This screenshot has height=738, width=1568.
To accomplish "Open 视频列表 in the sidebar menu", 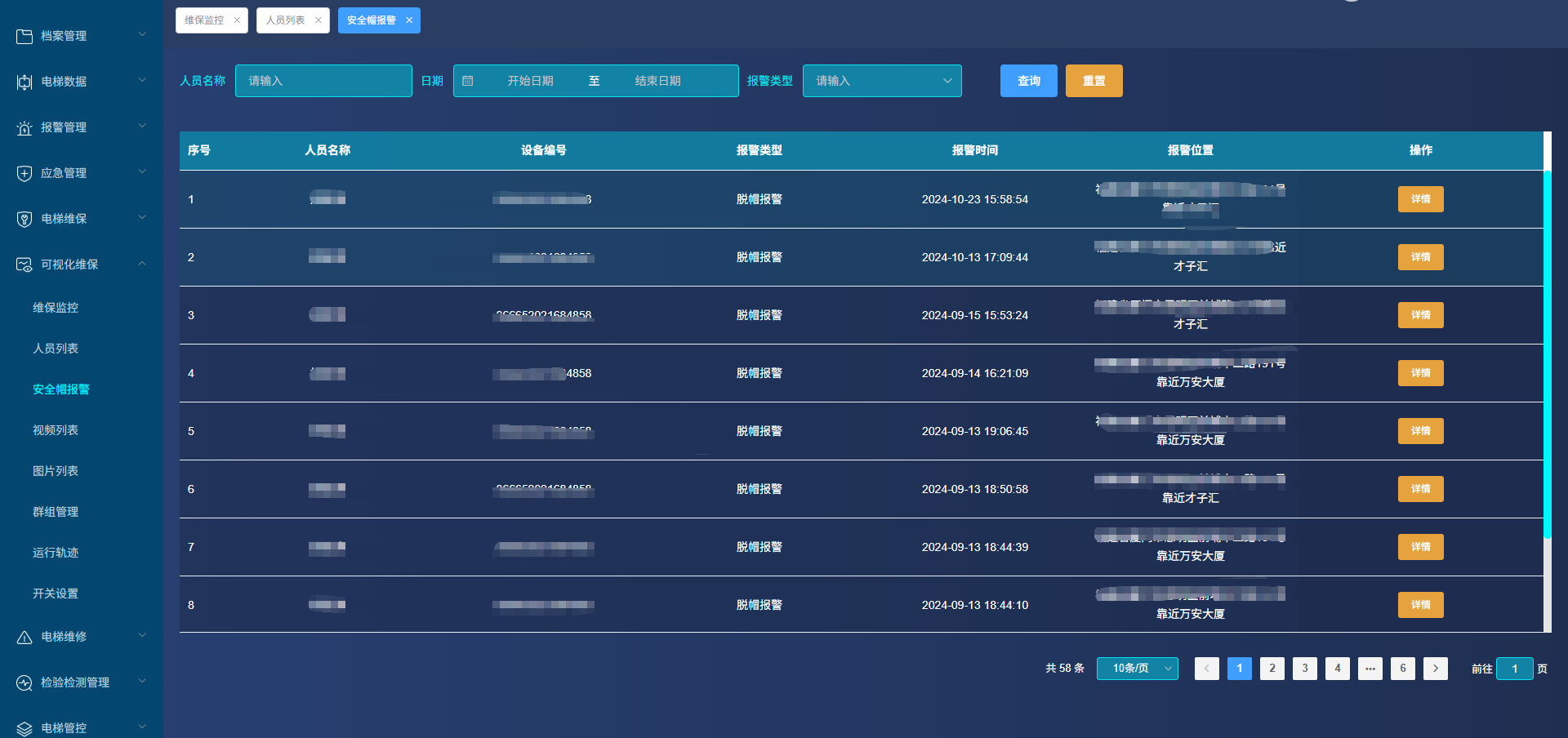I will [56, 430].
